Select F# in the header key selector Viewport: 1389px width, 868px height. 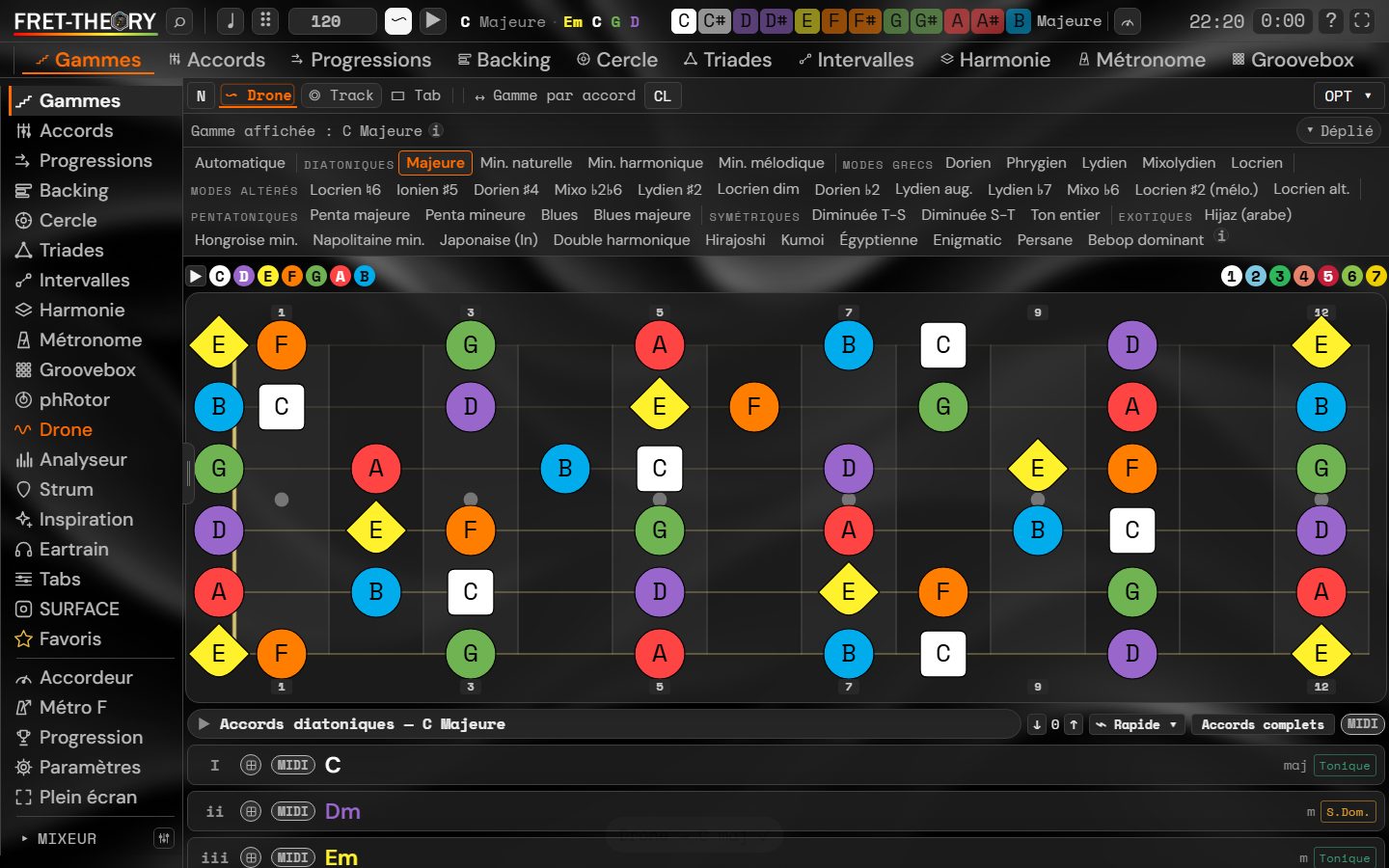click(x=864, y=20)
